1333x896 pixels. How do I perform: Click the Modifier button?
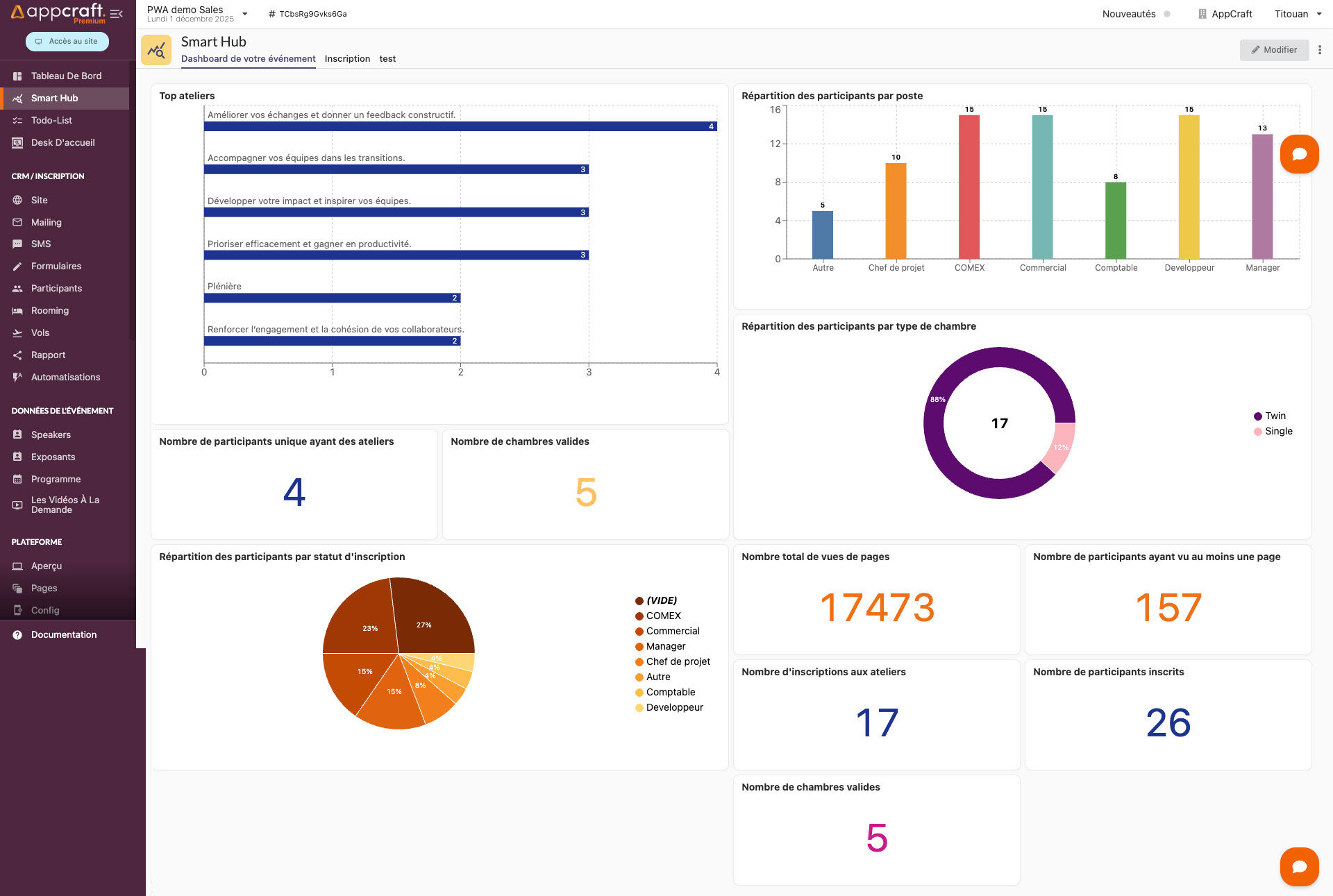click(x=1273, y=50)
